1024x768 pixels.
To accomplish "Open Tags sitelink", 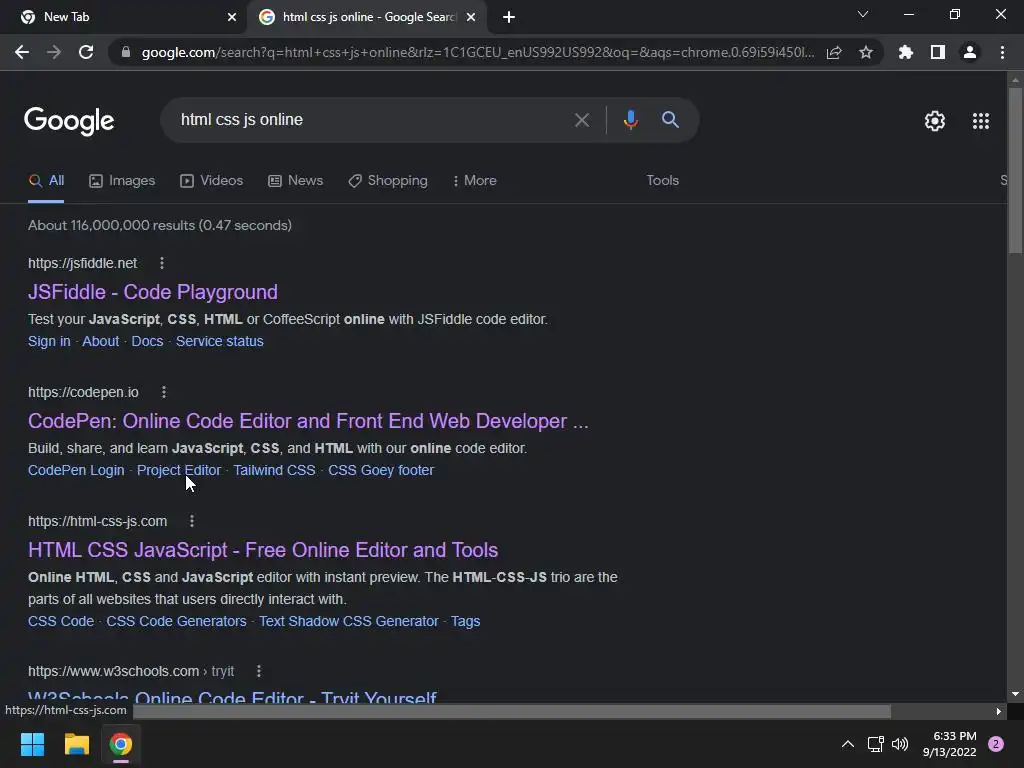I will click(x=466, y=621).
